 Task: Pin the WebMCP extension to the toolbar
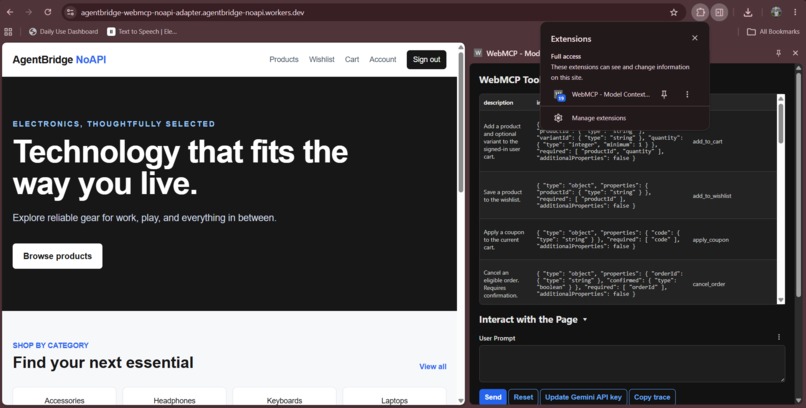point(664,95)
